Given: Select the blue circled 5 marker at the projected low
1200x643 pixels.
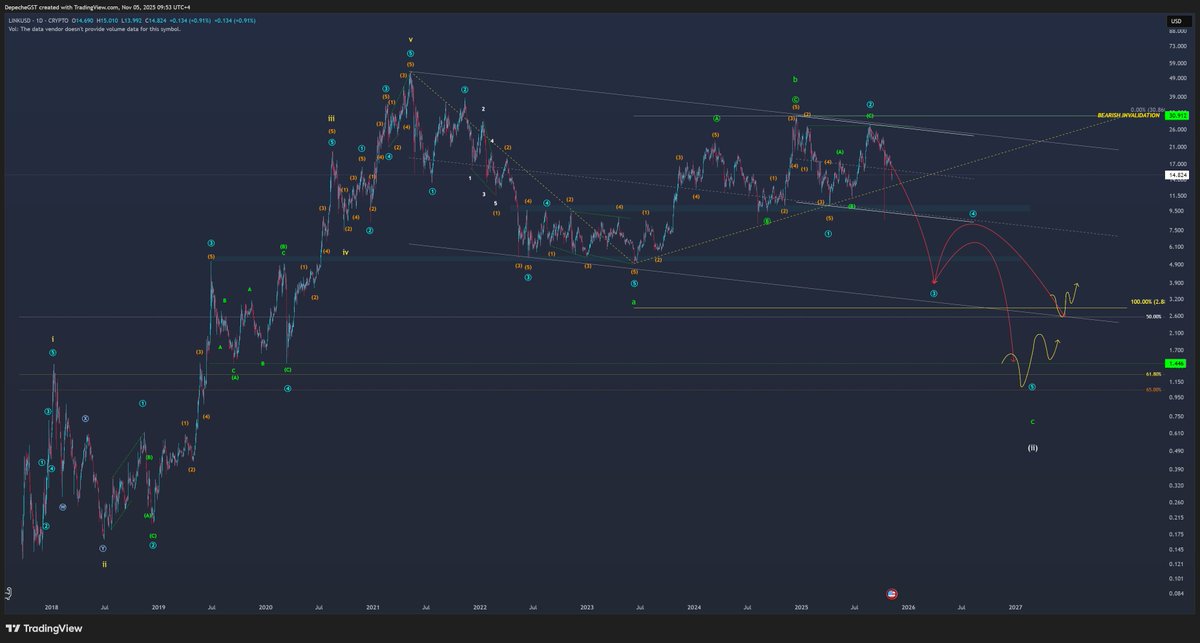Looking at the screenshot, I should point(1031,386).
